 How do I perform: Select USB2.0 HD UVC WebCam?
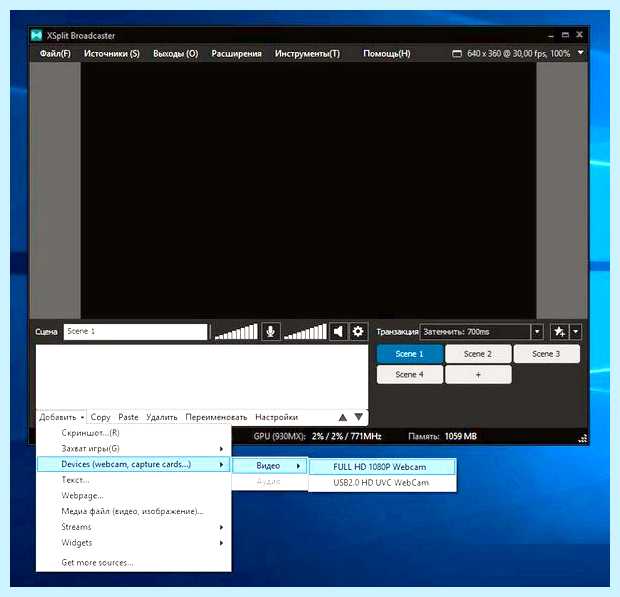coord(382,483)
